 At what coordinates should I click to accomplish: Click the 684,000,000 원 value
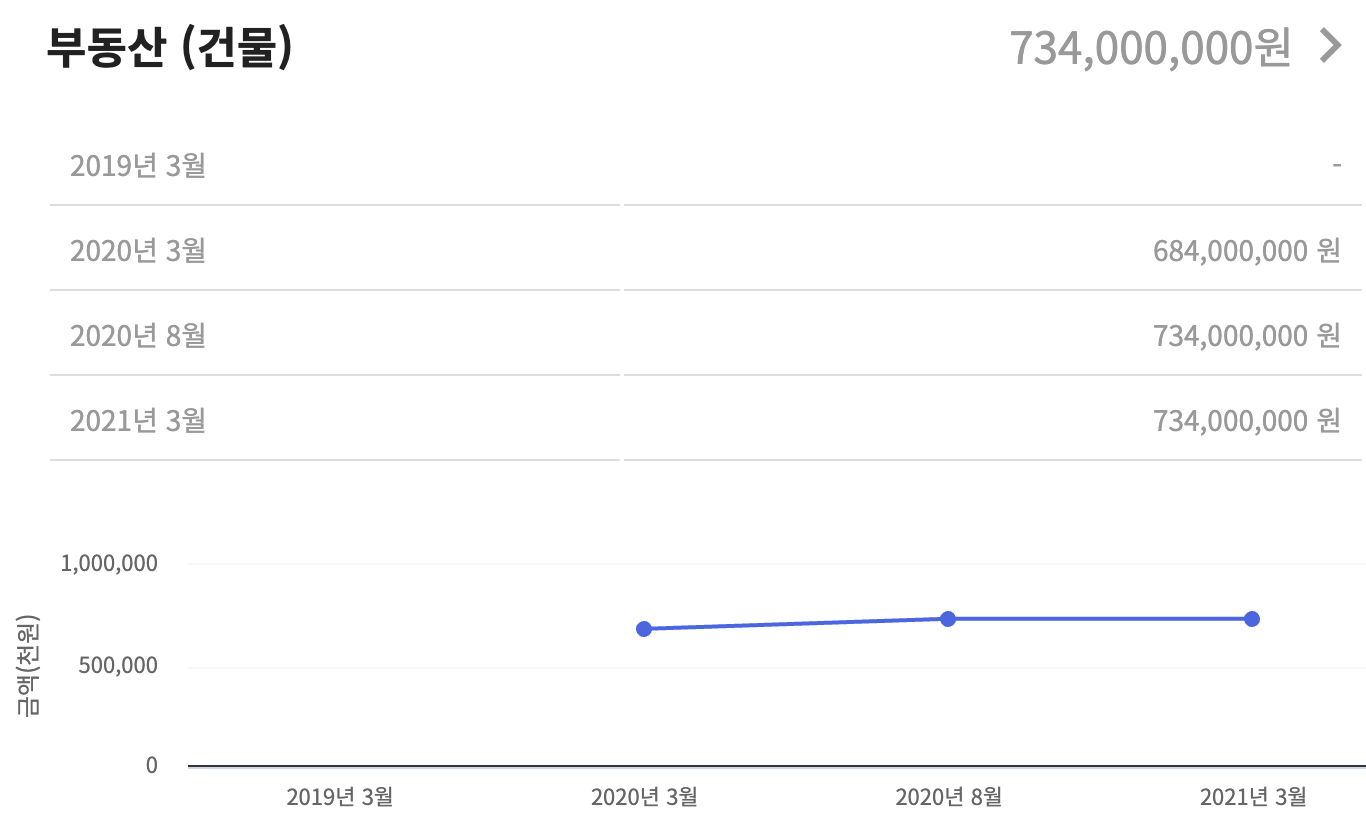(x=1247, y=250)
